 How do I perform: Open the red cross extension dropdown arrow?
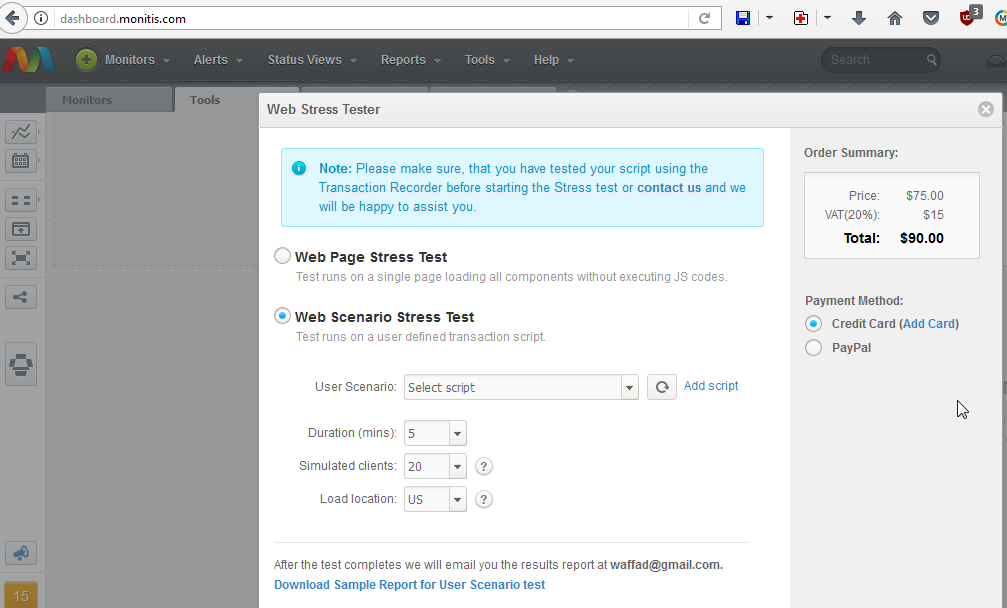(827, 18)
